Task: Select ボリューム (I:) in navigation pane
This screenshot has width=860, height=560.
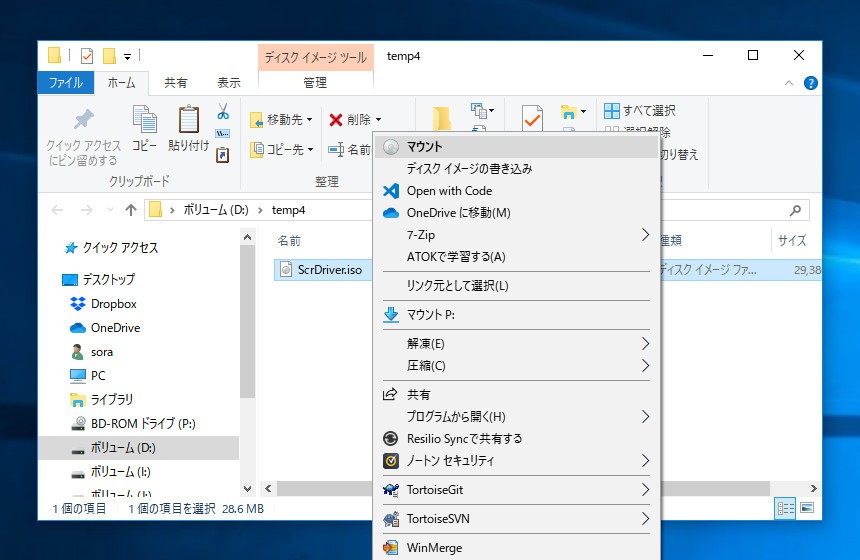Action: click(120, 472)
